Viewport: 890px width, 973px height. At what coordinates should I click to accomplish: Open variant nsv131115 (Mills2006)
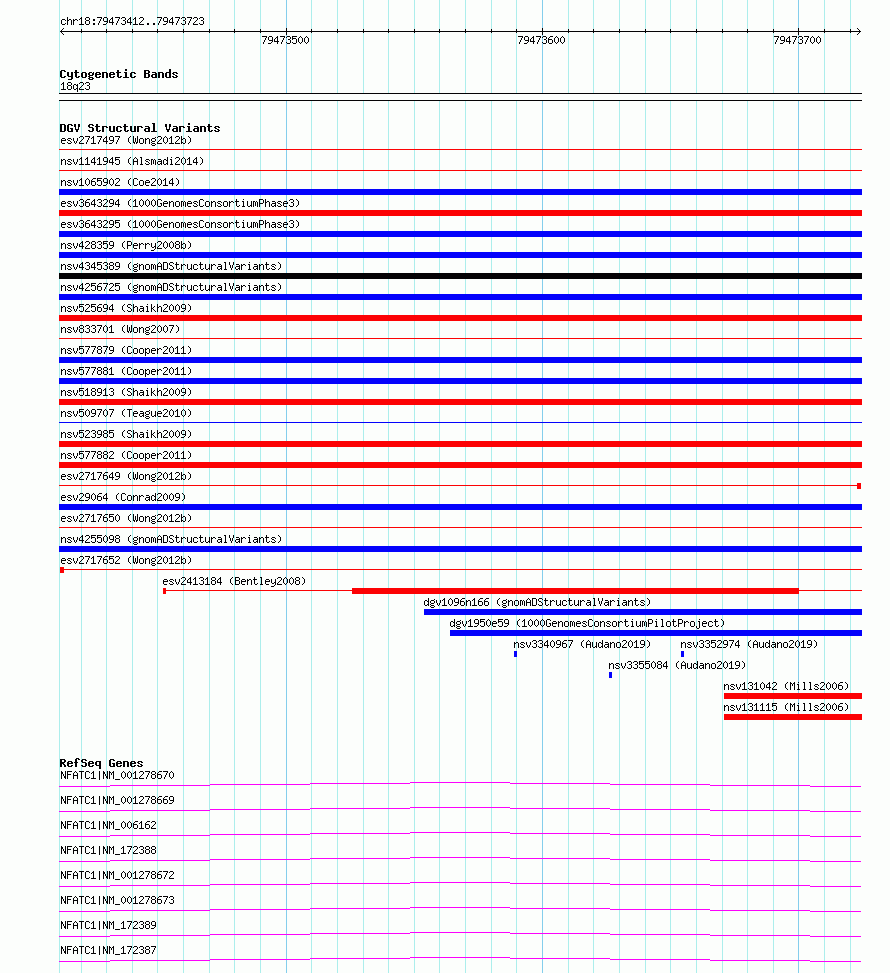[786, 707]
